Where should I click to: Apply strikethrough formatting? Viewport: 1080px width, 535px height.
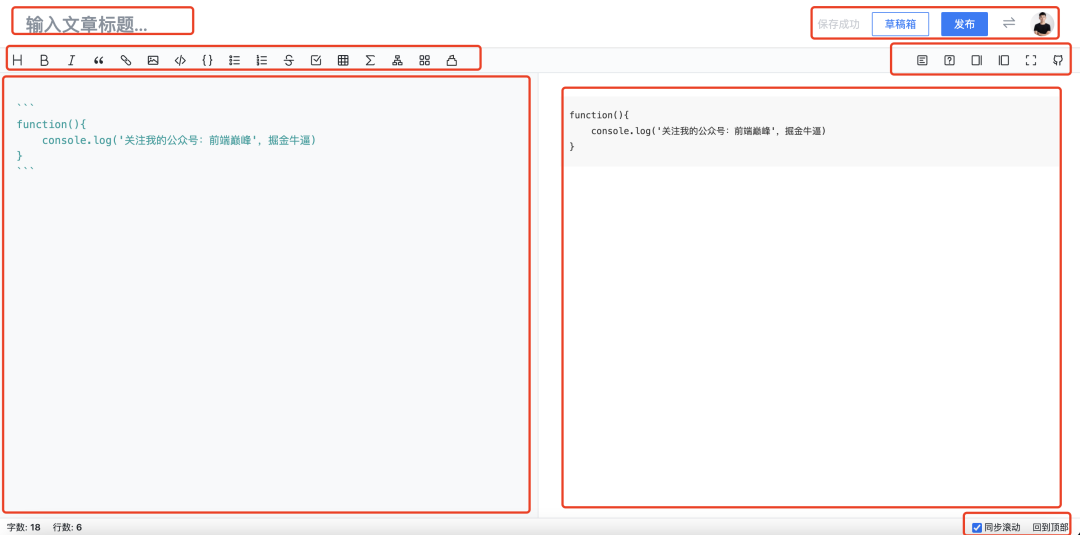click(289, 61)
